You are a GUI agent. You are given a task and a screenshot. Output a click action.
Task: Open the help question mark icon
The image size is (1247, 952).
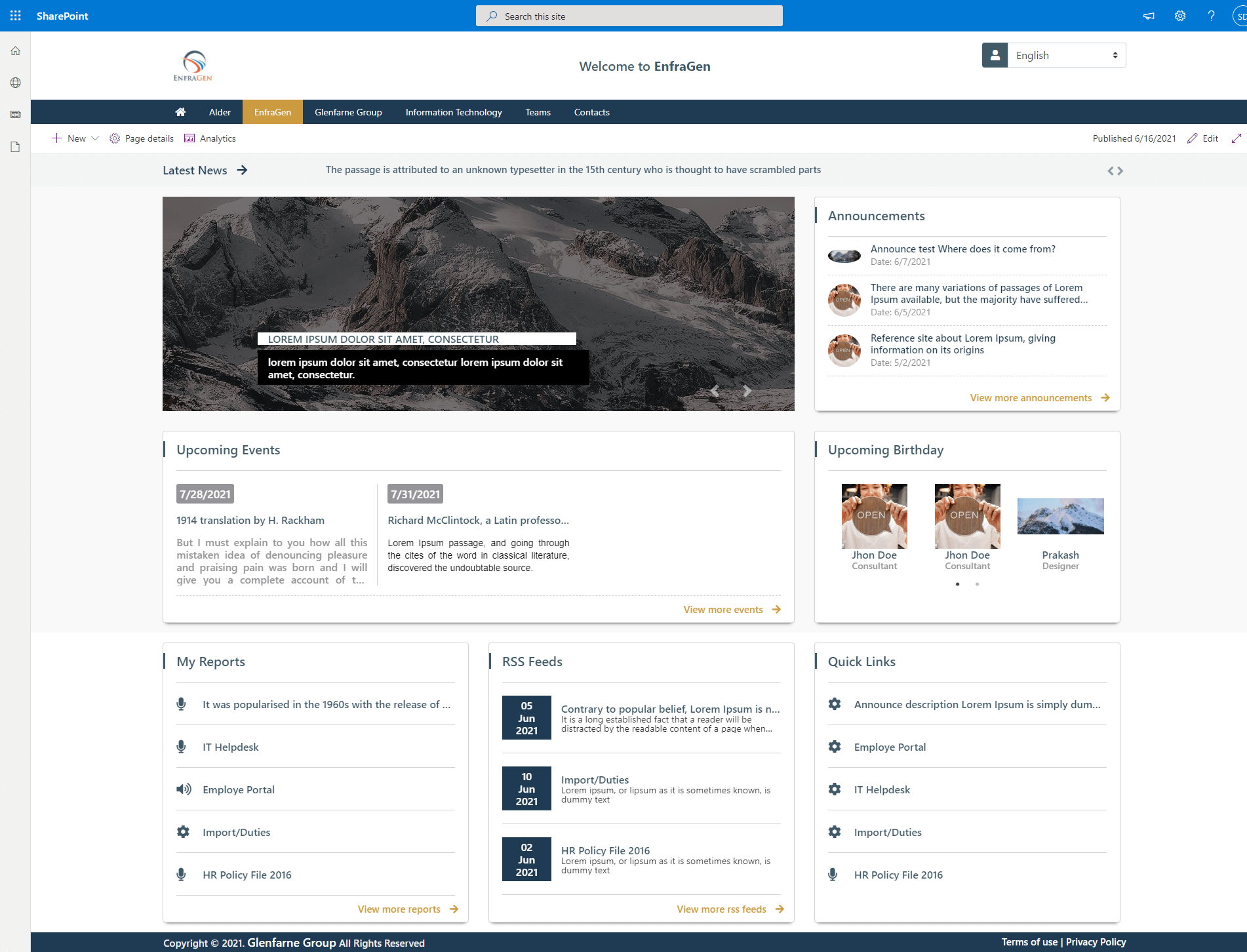tap(1211, 16)
